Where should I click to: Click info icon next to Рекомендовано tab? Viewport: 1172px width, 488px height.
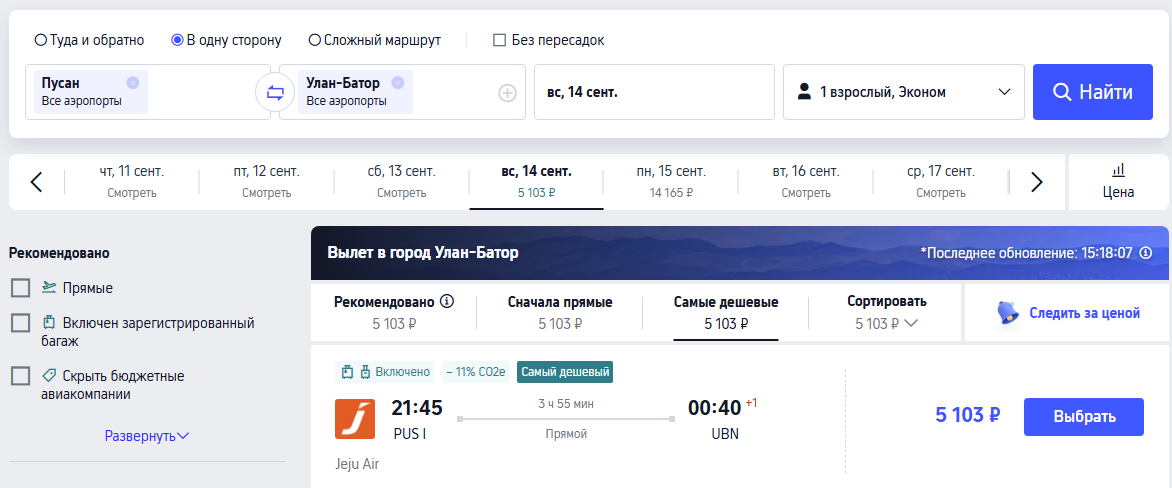[x=447, y=302]
